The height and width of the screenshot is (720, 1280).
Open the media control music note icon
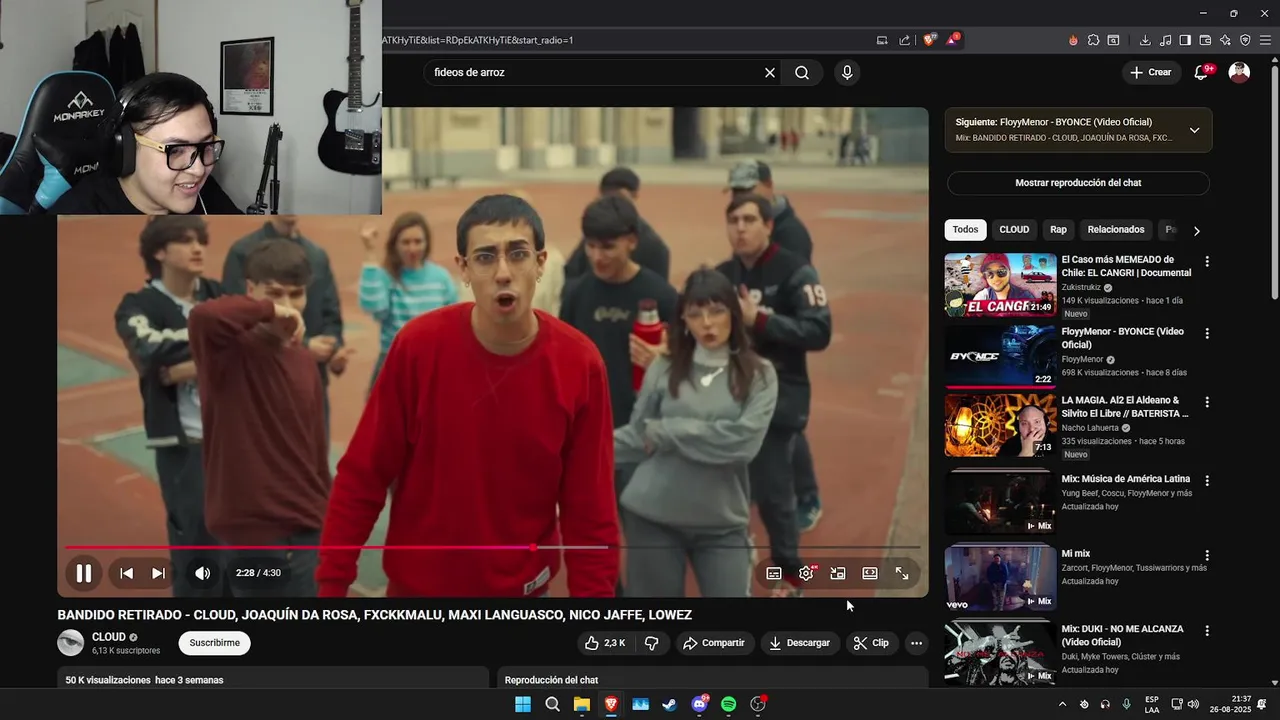point(1165,40)
